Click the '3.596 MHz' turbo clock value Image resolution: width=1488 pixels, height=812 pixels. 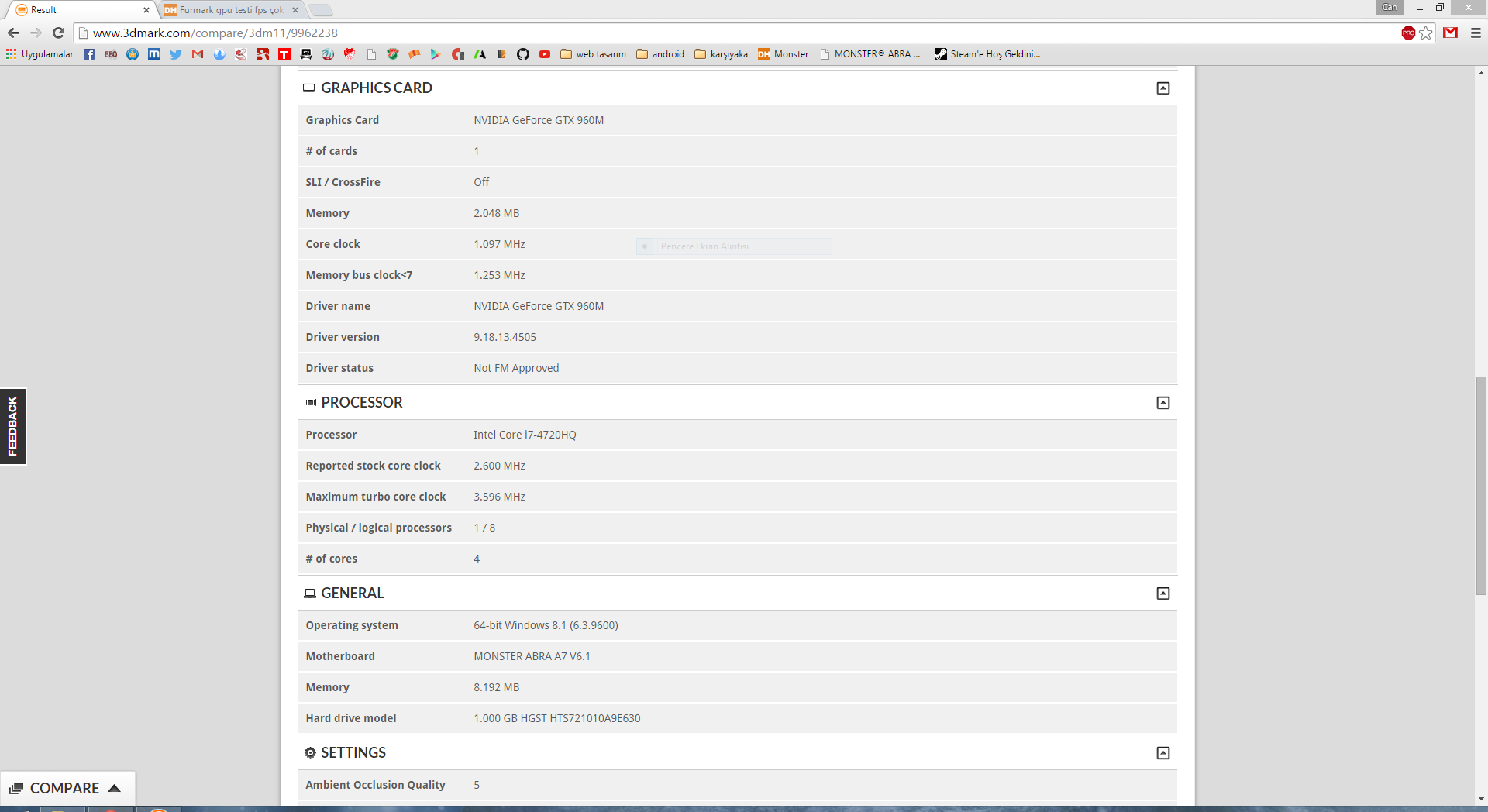pos(499,497)
